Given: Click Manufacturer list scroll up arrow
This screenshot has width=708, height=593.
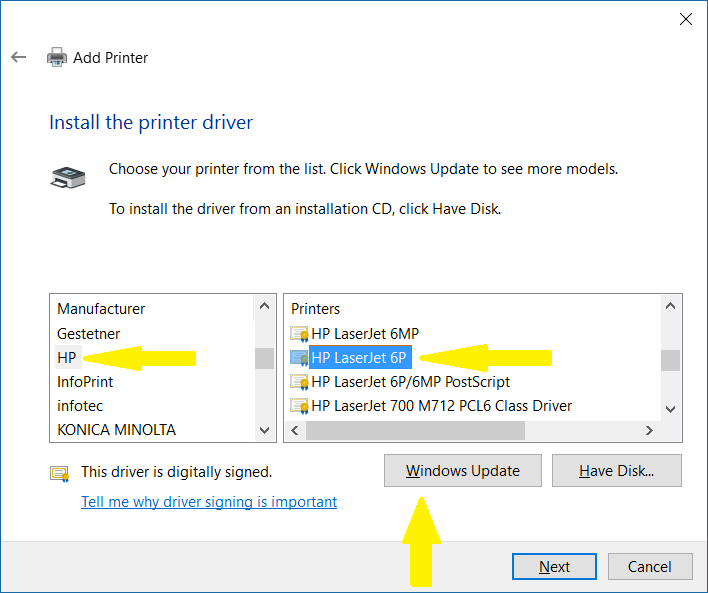Looking at the screenshot, I should click(x=265, y=306).
